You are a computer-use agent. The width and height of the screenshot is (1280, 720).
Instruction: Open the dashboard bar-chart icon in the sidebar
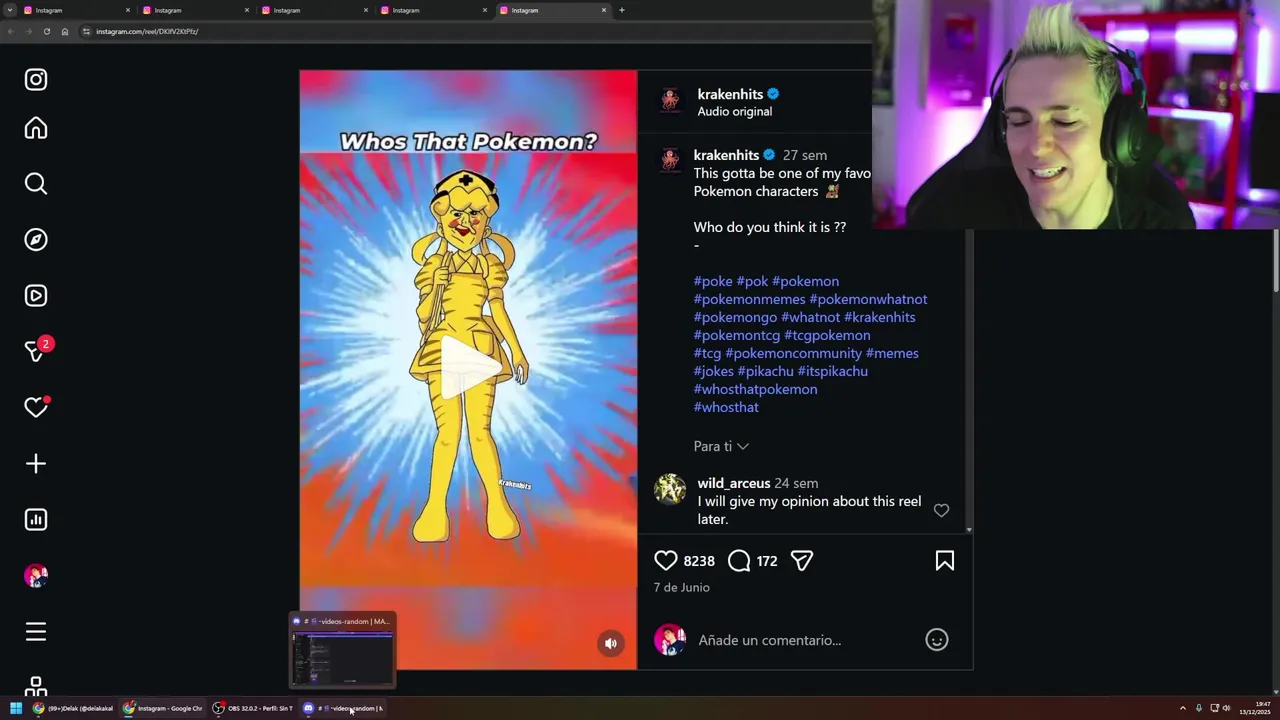click(36, 520)
